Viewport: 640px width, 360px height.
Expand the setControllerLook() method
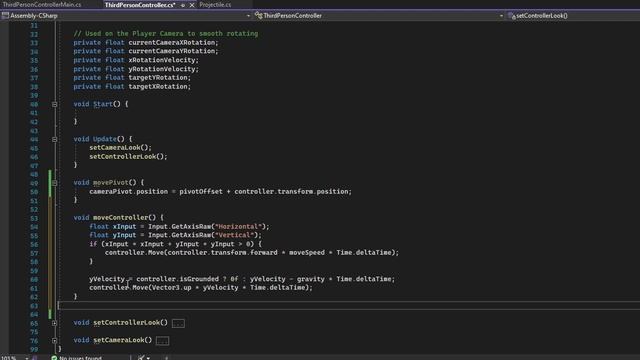click(54, 323)
